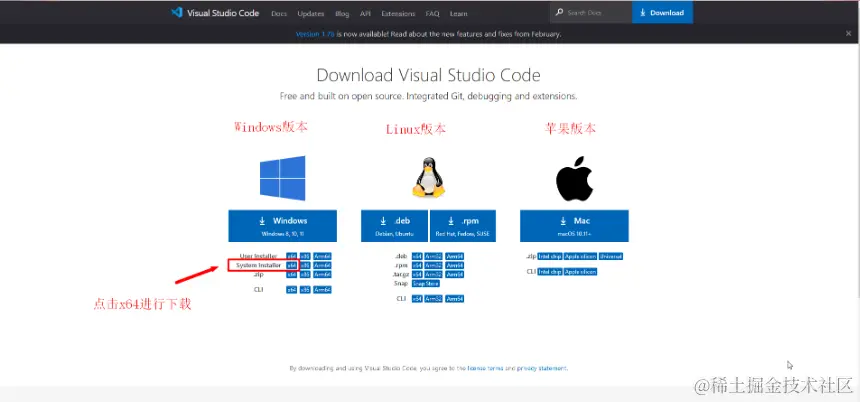
Task: Download User Installer Arm64
Action: coord(322,257)
